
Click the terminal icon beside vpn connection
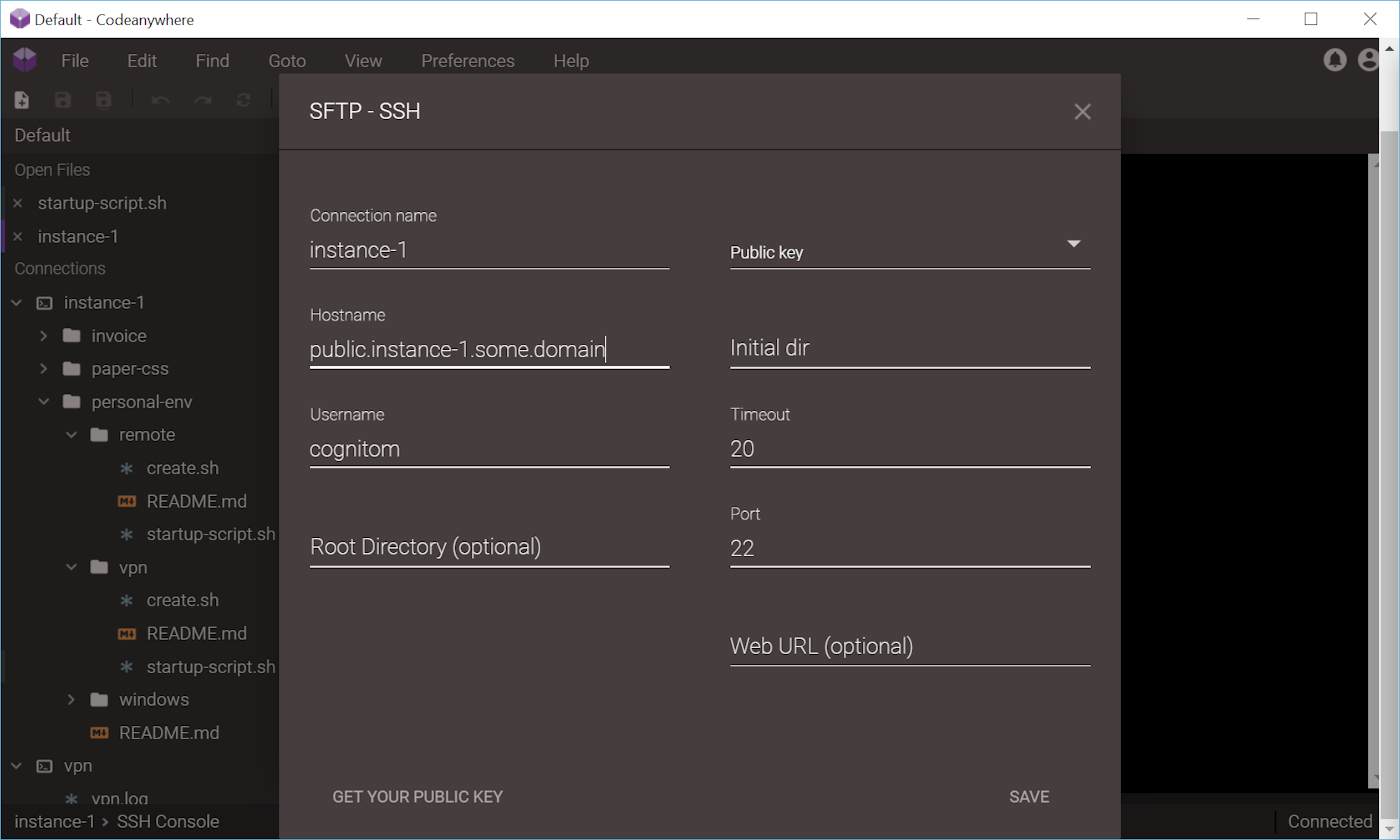click(44, 766)
